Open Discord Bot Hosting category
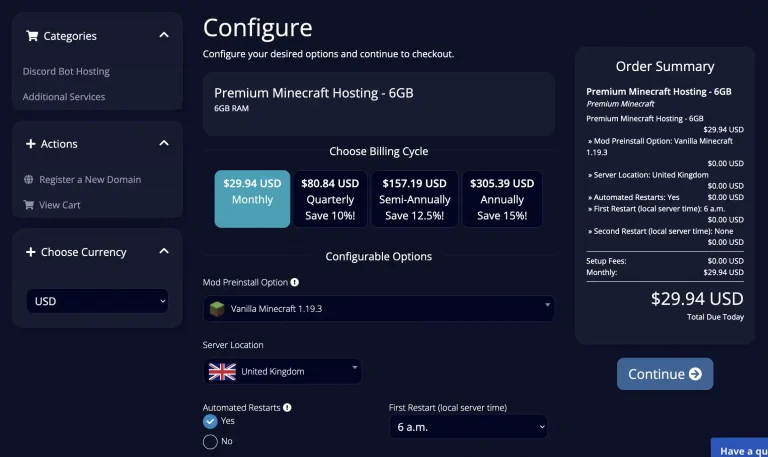Image resolution: width=768 pixels, height=457 pixels. coord(66,72)
